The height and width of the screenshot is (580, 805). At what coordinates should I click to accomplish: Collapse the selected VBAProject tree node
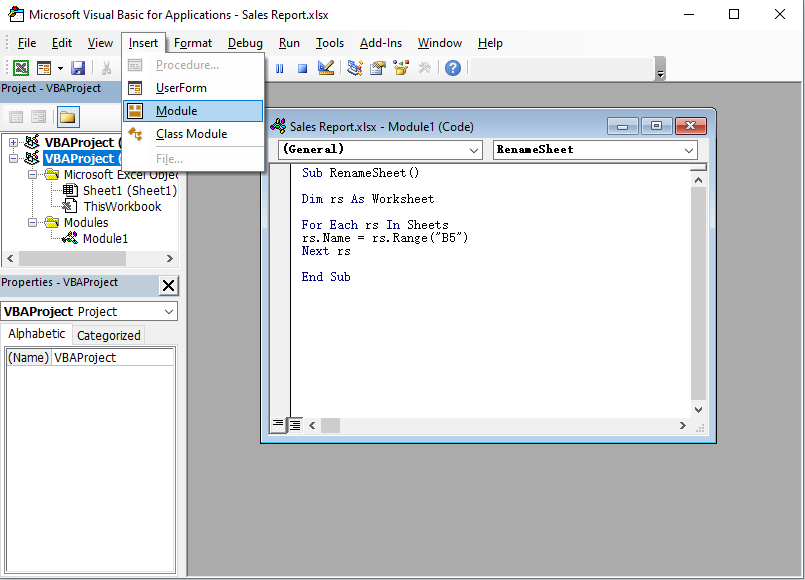pos(13,158)
